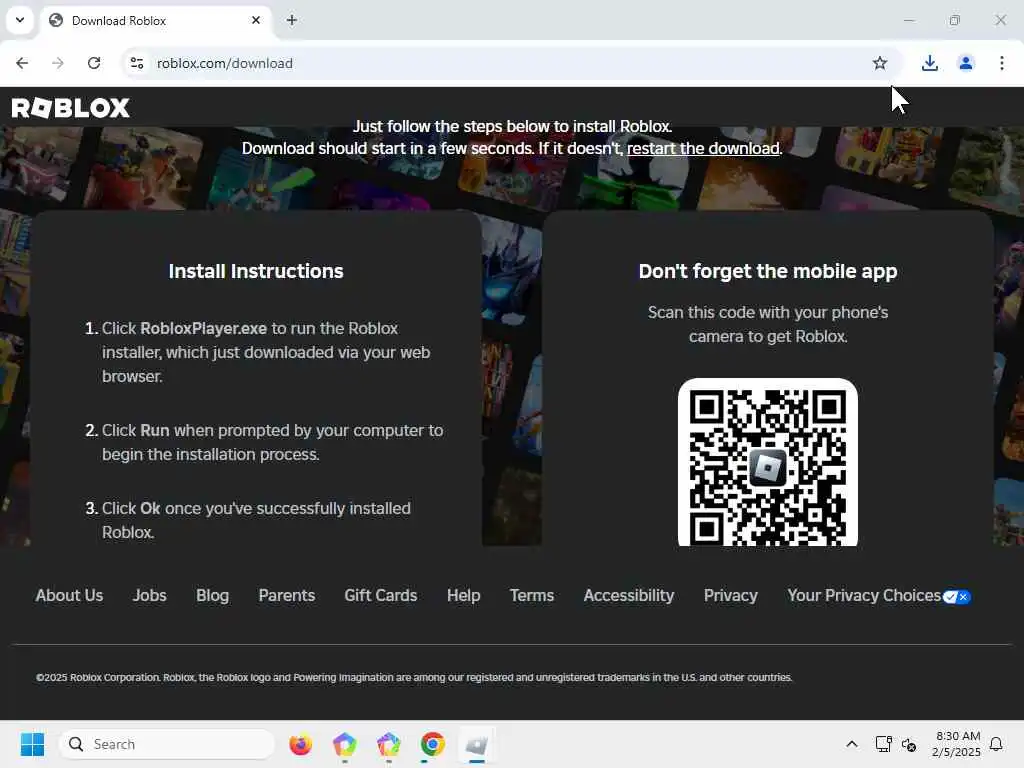Open the Chrome profile icon
The height and width of the screenshot is (768, 1024).
pyautogui.click(x=965, y=63)
